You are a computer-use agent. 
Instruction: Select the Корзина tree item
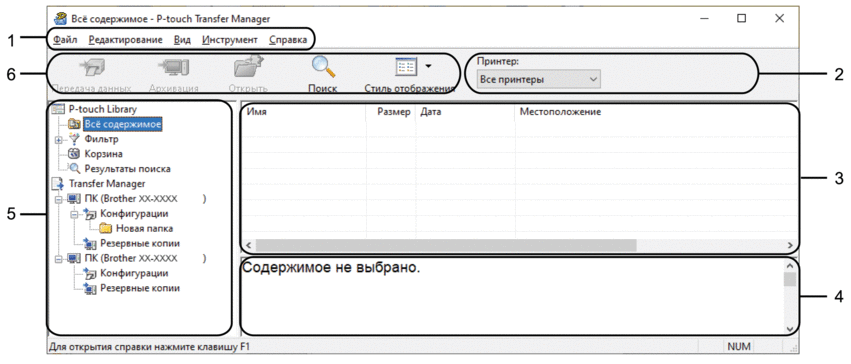[103, 154]
